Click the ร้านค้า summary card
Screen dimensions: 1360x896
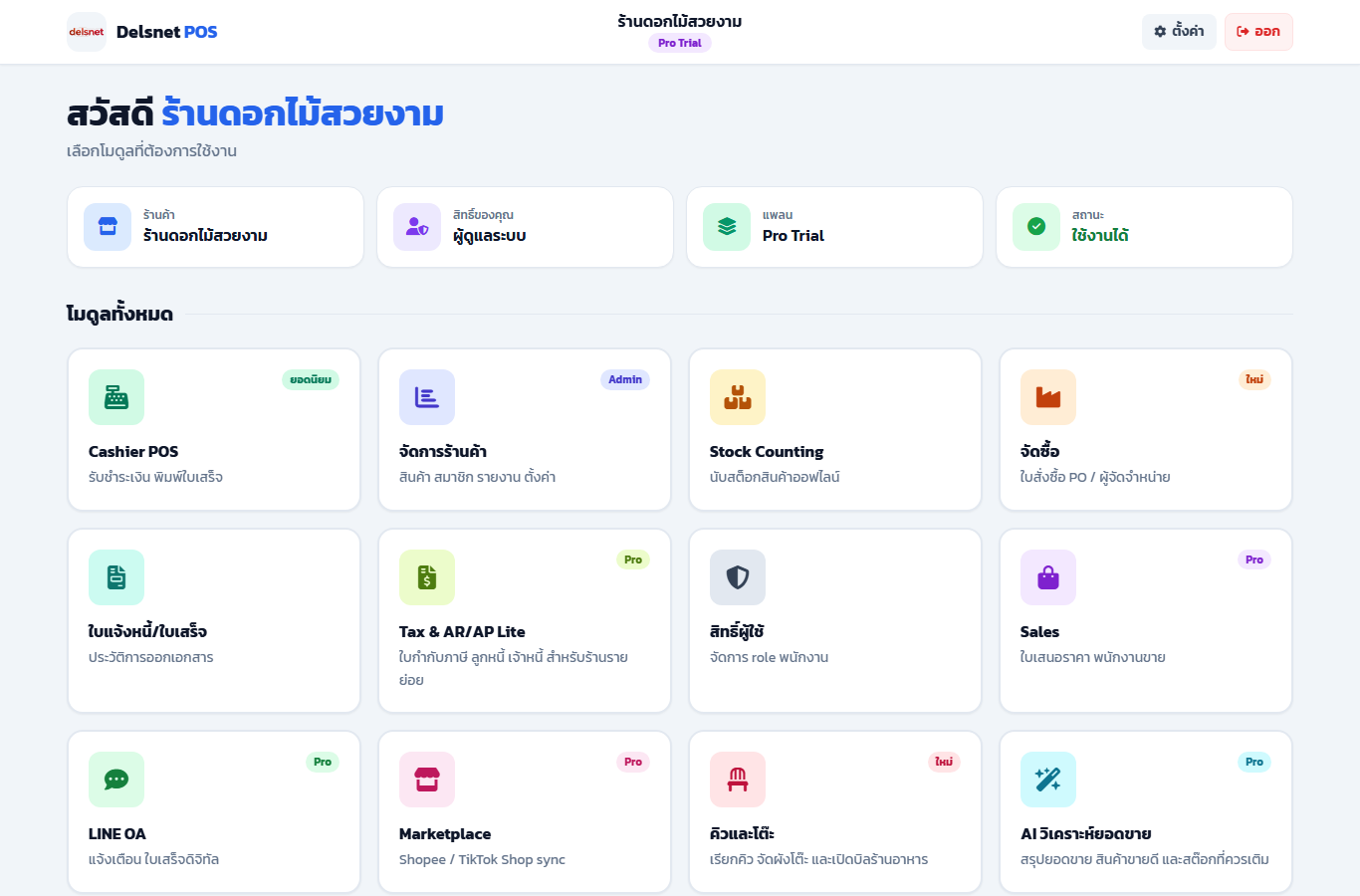(x=215, y=227)
